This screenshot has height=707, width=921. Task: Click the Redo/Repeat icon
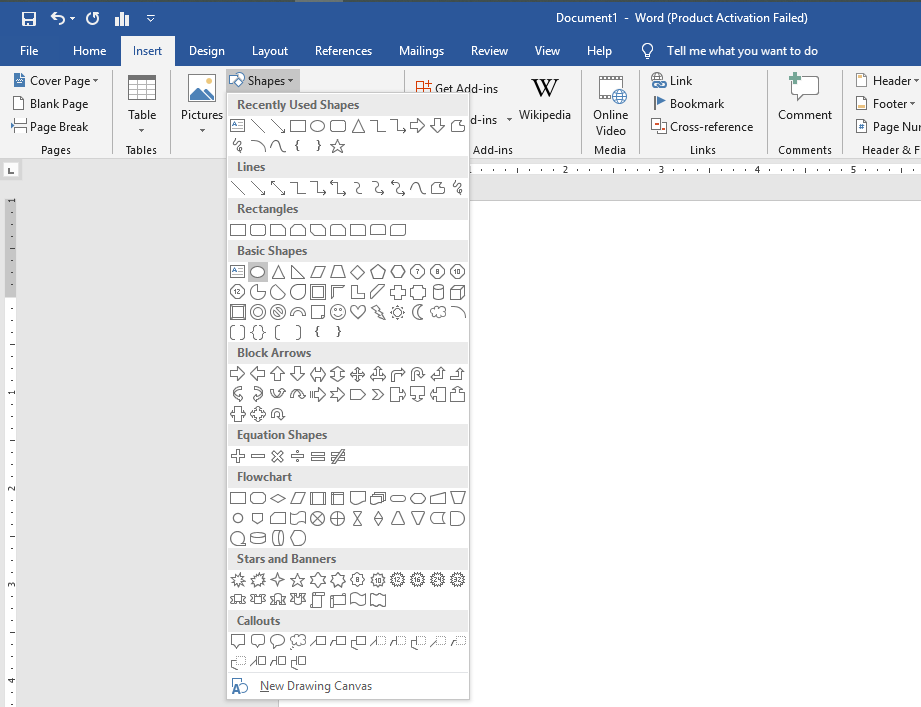(93, 19)
